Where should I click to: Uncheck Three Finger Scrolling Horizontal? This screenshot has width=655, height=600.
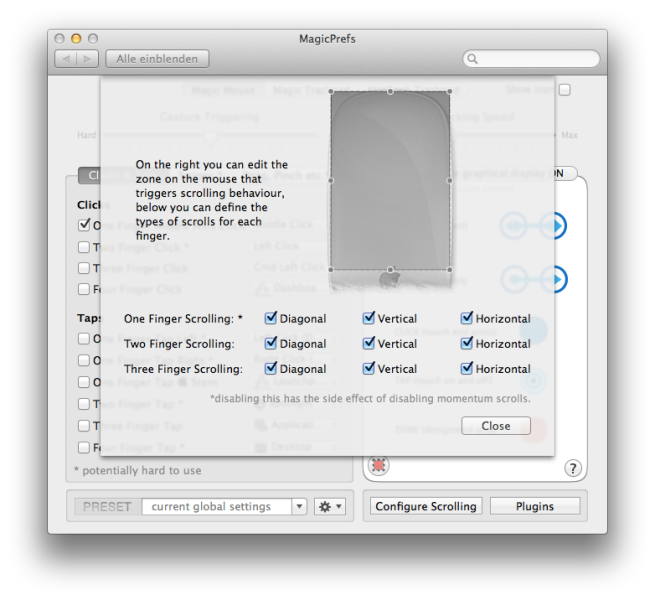point(467,369)
